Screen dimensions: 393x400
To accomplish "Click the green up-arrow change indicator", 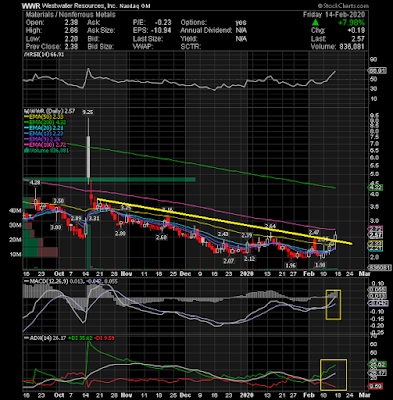I will click(x=315, y=23).
